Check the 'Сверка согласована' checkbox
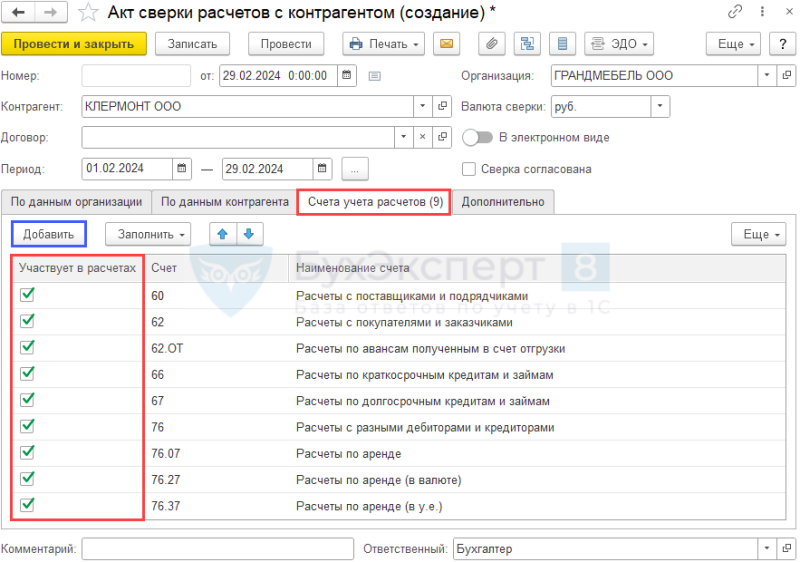This screenshot has width=800, height=562. (468, 169)
